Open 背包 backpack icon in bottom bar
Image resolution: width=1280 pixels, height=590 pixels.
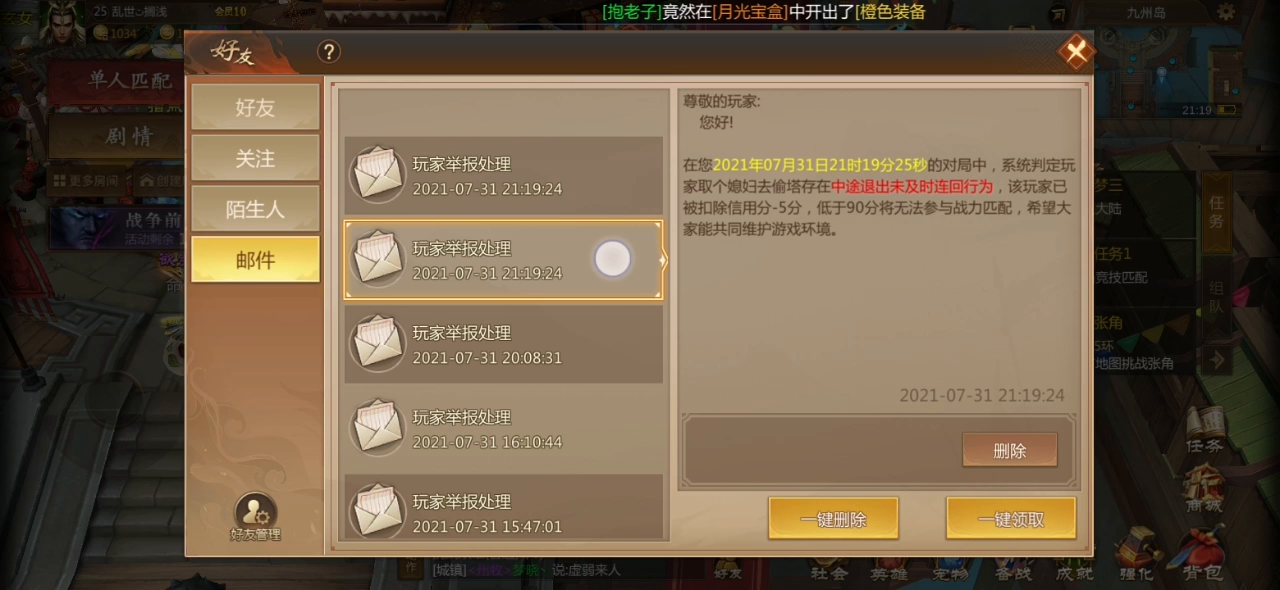click(1201, 554)
